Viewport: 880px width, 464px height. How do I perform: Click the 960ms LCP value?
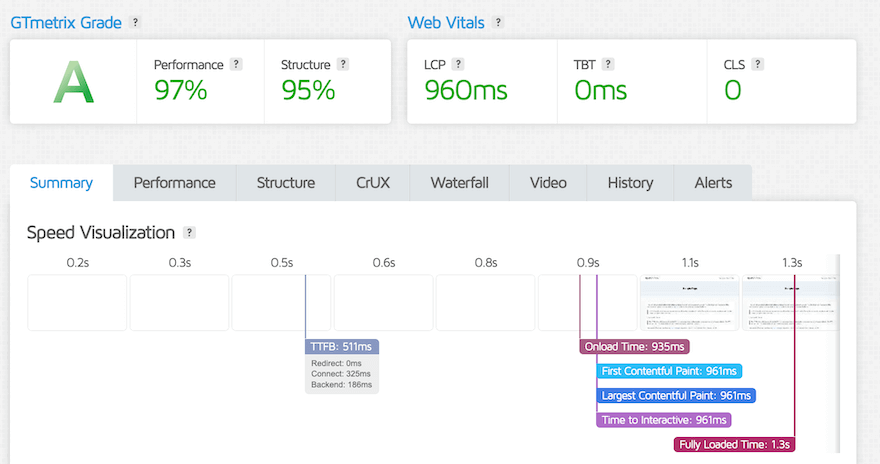pyautogui.click(x=466, y=90)
